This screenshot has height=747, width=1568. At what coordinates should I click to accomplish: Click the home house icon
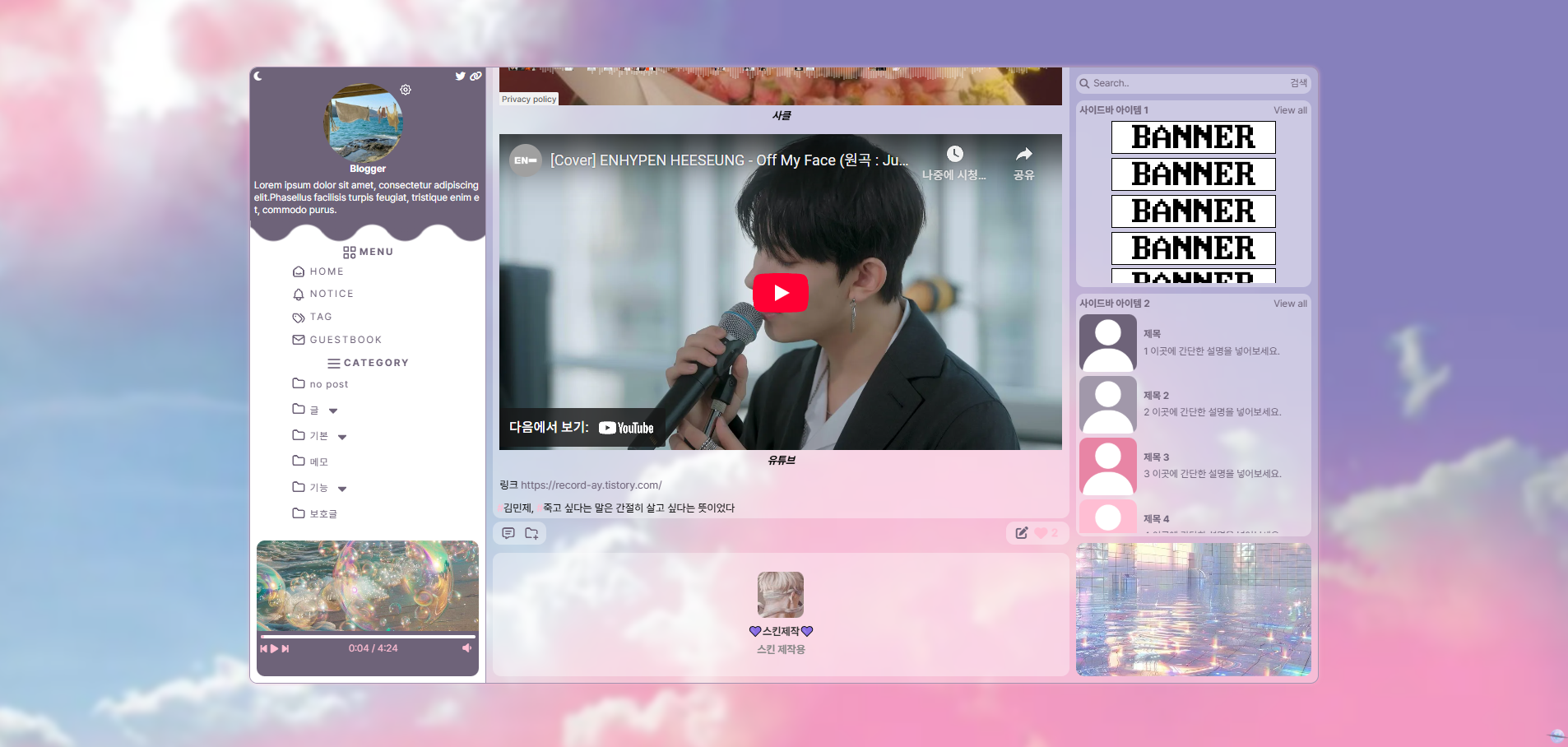[299, 271]
